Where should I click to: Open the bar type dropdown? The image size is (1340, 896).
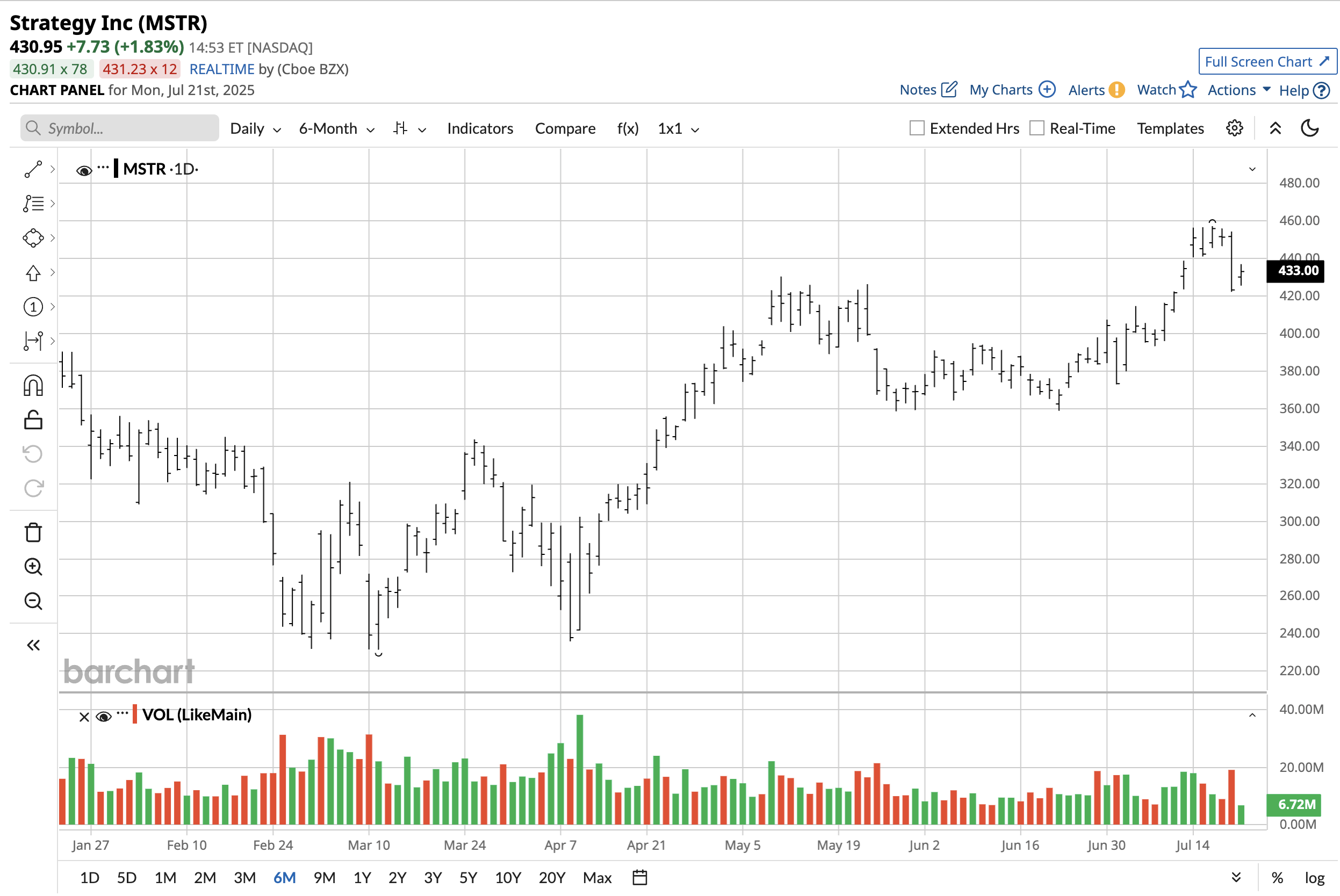click(410, 128)
